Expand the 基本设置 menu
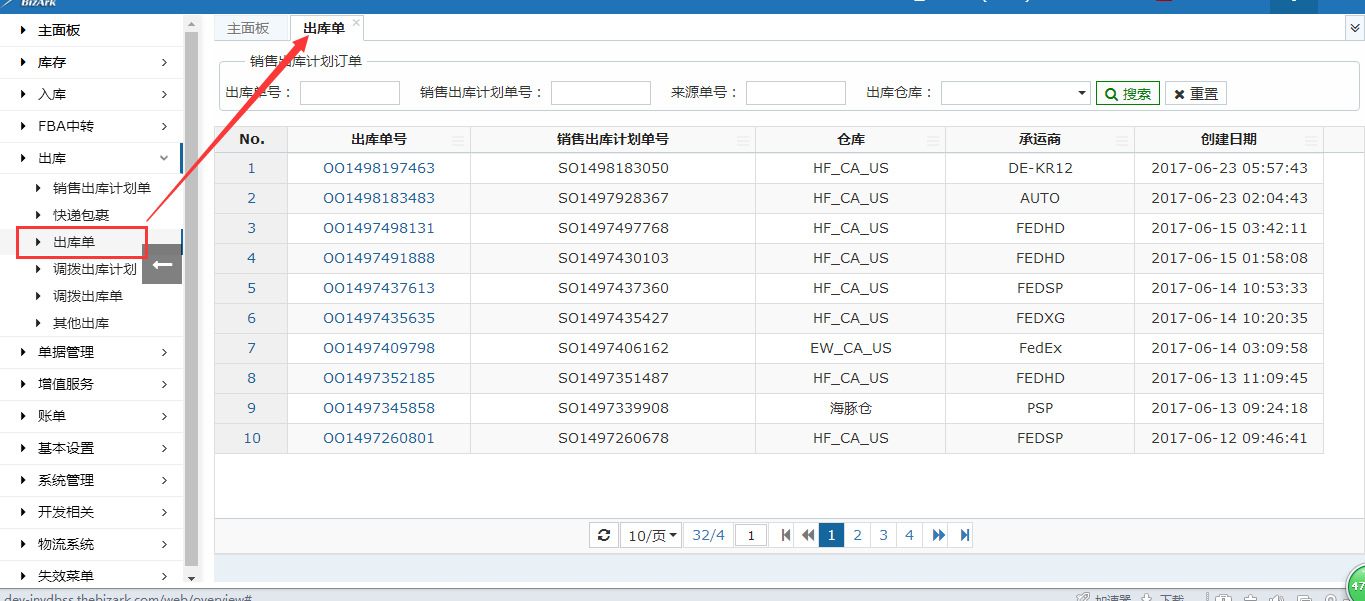Screen dimensions: 1365x601 click(91, 448)
